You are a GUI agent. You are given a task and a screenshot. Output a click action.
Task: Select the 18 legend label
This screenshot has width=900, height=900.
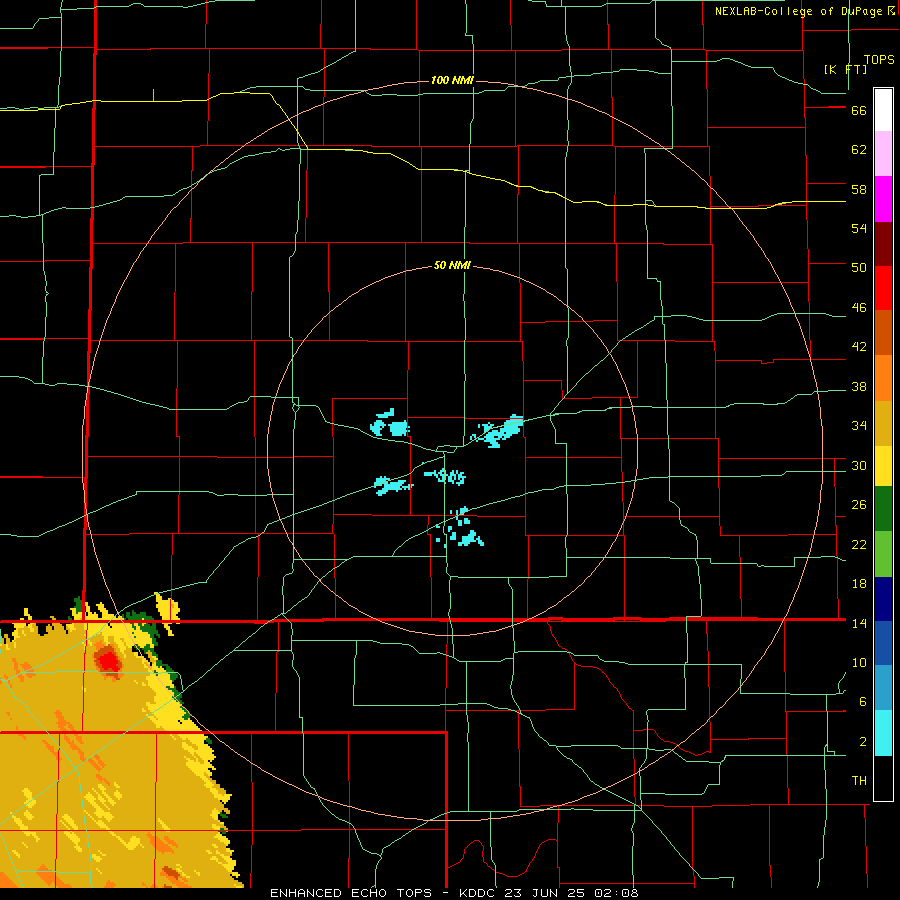859,584
